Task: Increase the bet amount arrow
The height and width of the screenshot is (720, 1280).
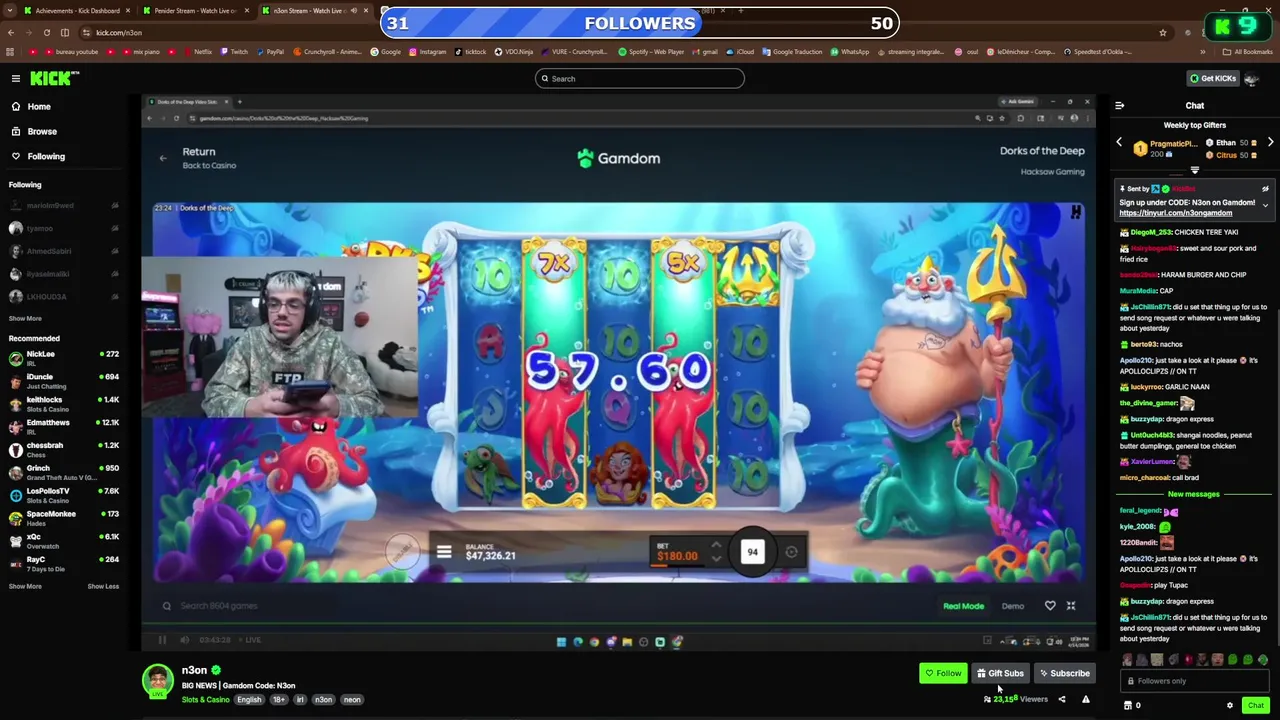Action: [x=716, y=546]
